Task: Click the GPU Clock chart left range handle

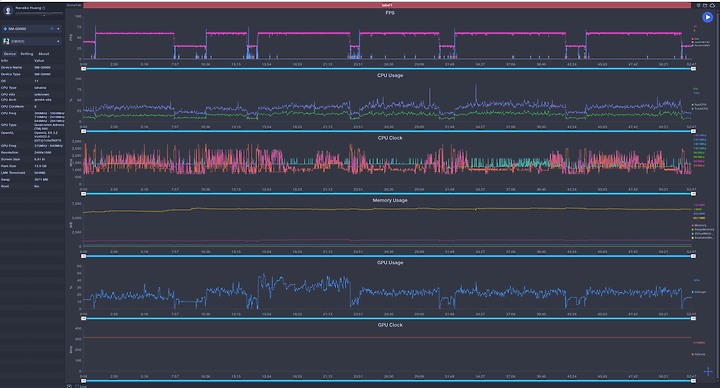Action: coord(84,381)
